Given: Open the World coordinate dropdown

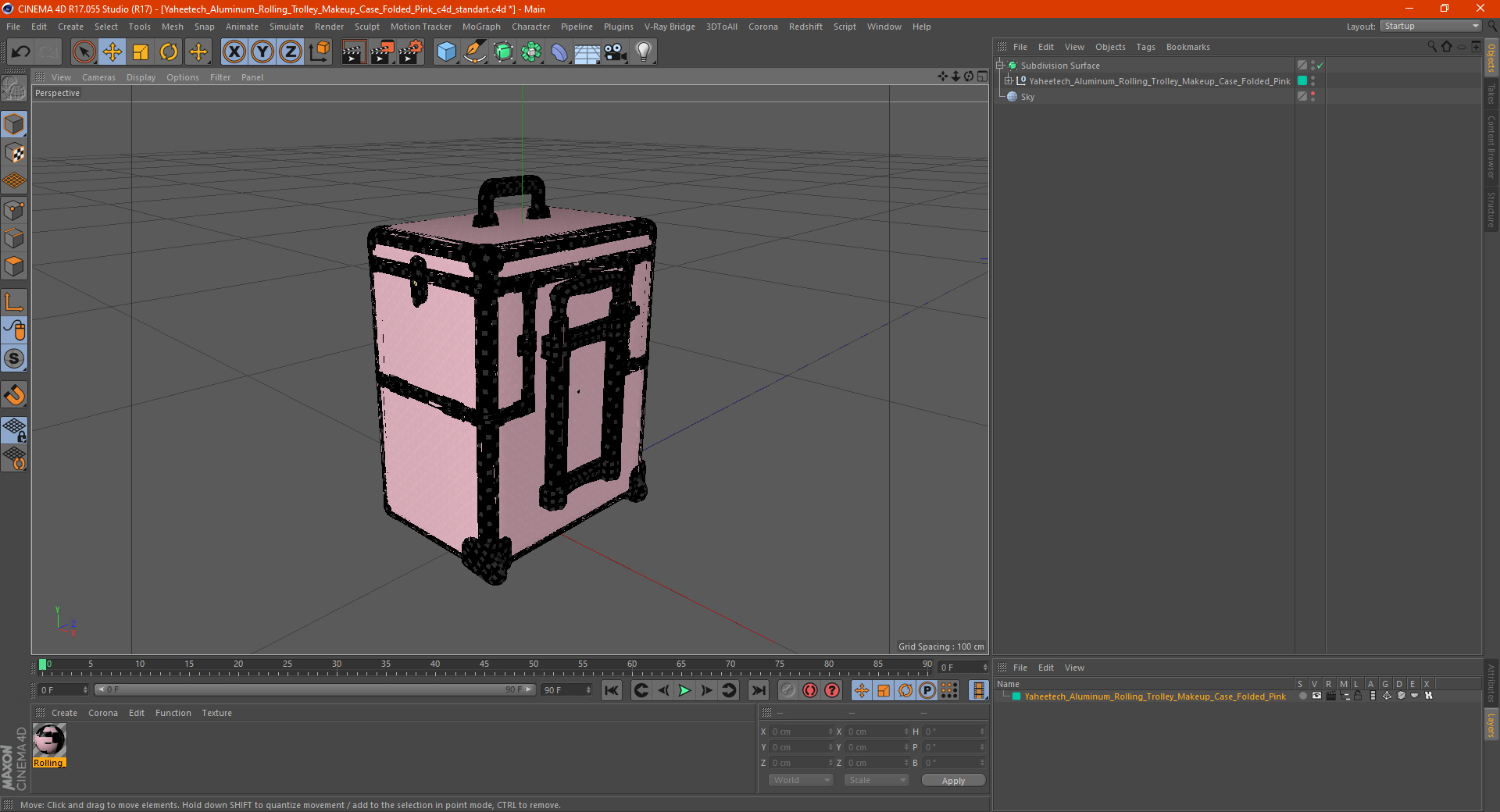Looking at the screenshot, I should [x=801, y=780].
